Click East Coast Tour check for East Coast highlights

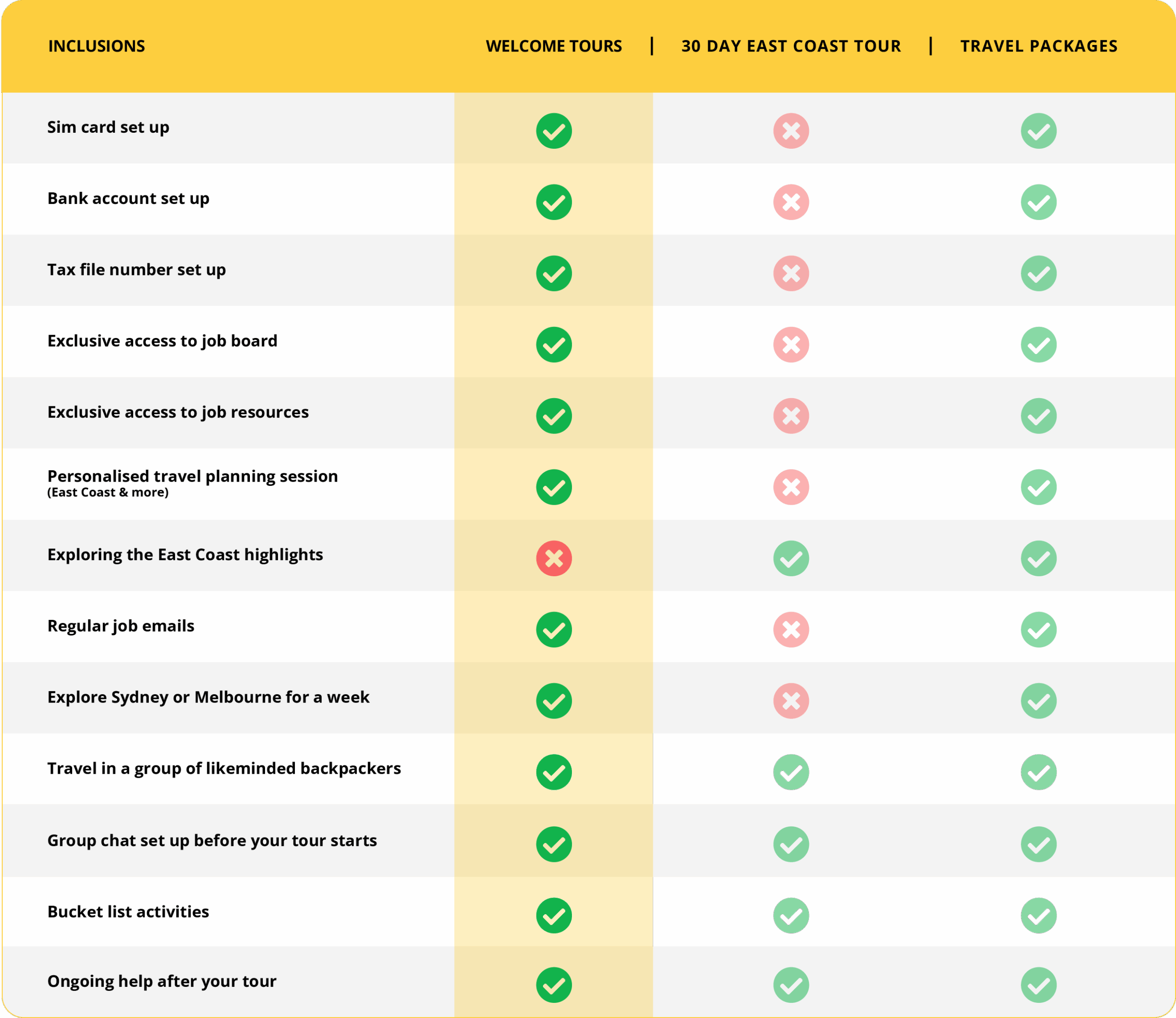[791, 558]
